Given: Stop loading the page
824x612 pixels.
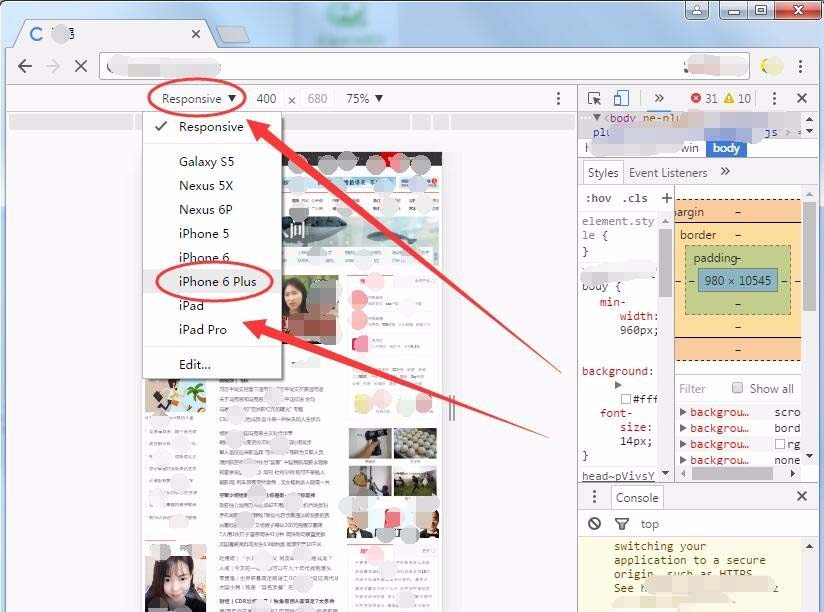Looking at the screenshot, I should pos(81,66).
